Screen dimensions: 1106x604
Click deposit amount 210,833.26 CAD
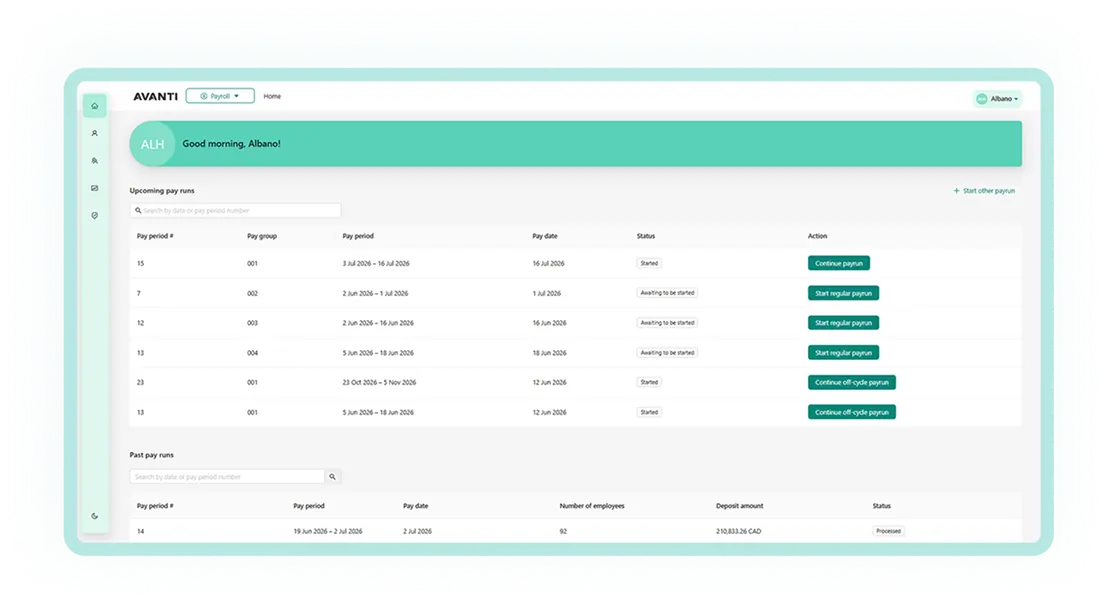point(739,531)
